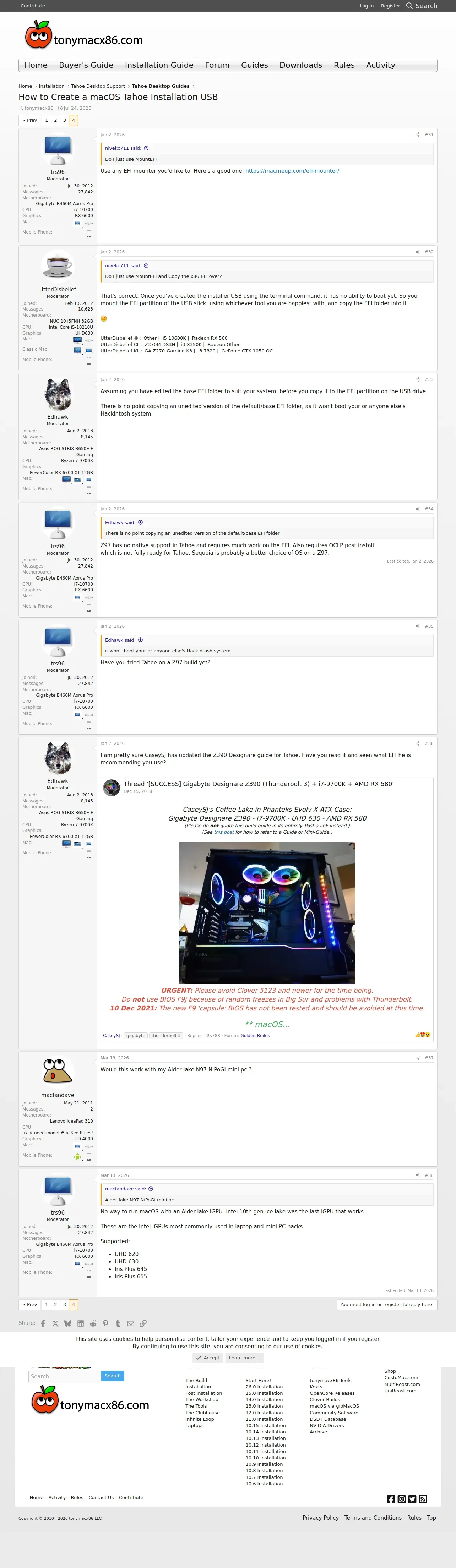
Task: Open the Forum navigation item
Action: tap(217, 65)
